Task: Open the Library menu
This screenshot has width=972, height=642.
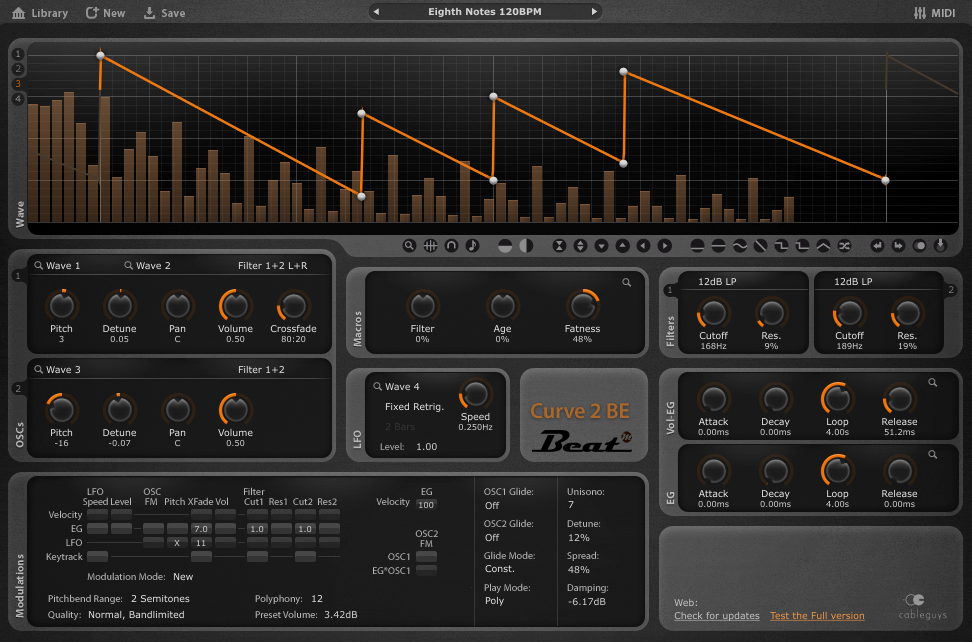Action: coord(40,13)
